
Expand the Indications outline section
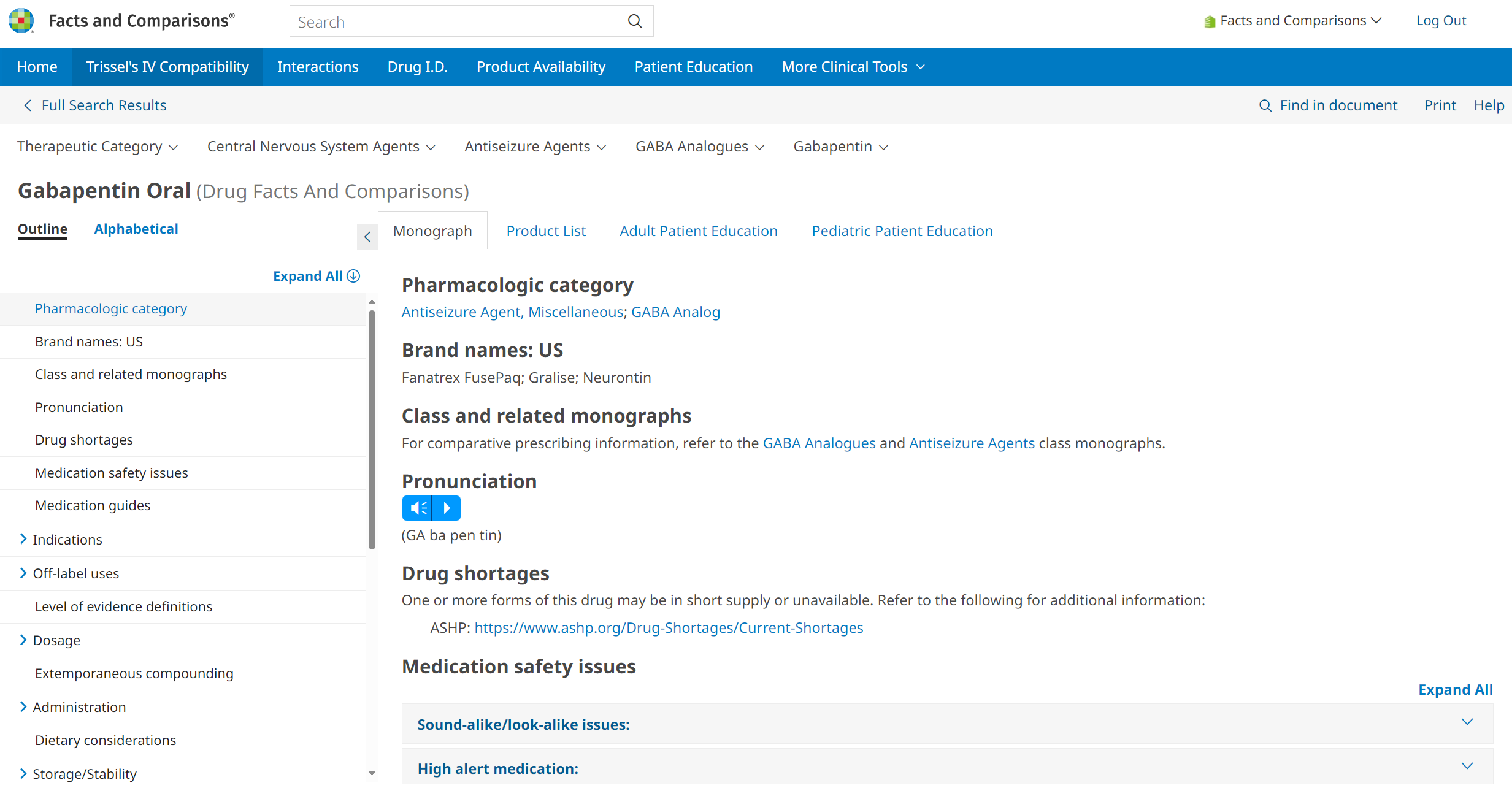23,539
